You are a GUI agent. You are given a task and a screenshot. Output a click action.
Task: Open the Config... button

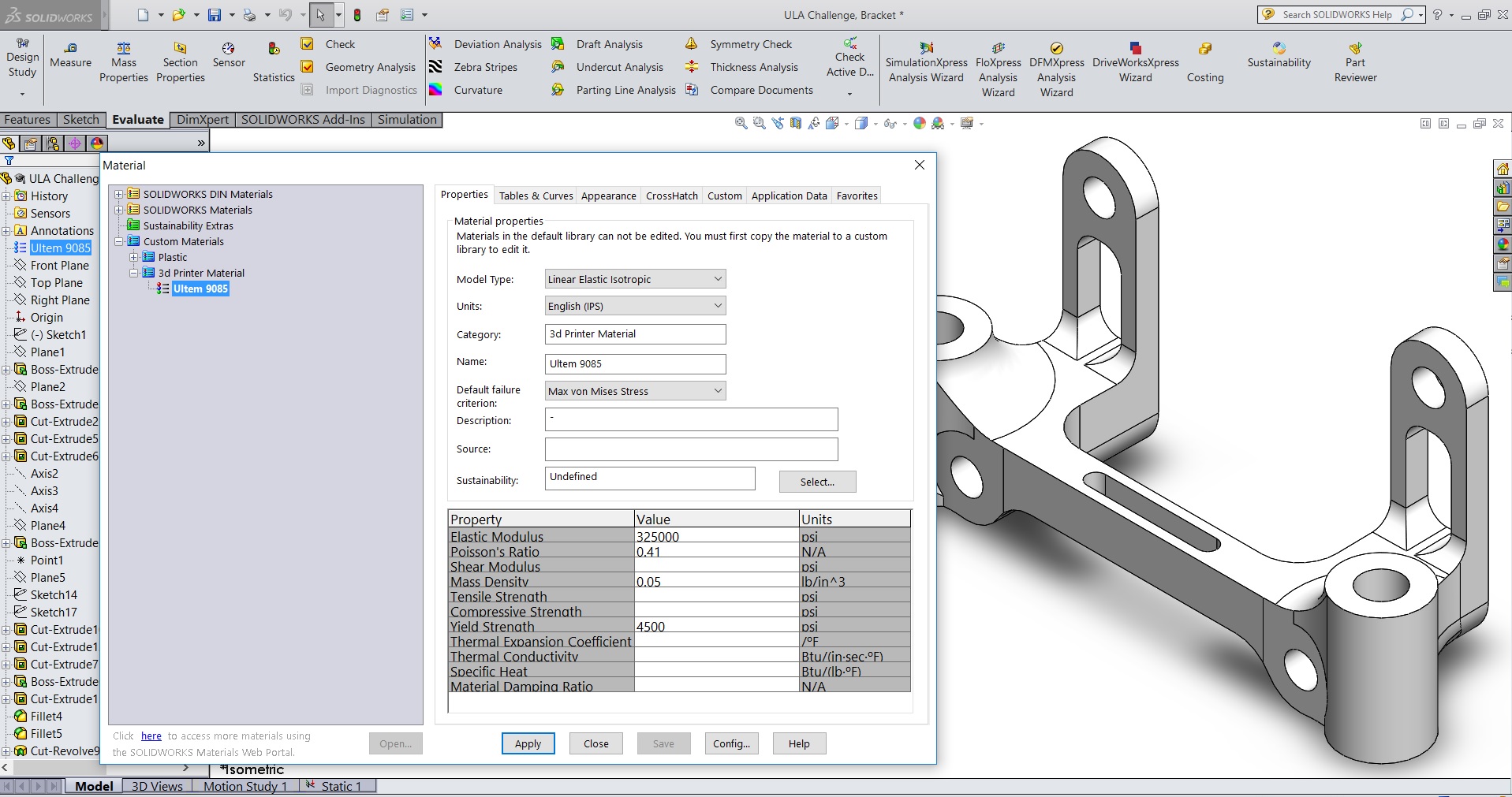tap(731, 743)
